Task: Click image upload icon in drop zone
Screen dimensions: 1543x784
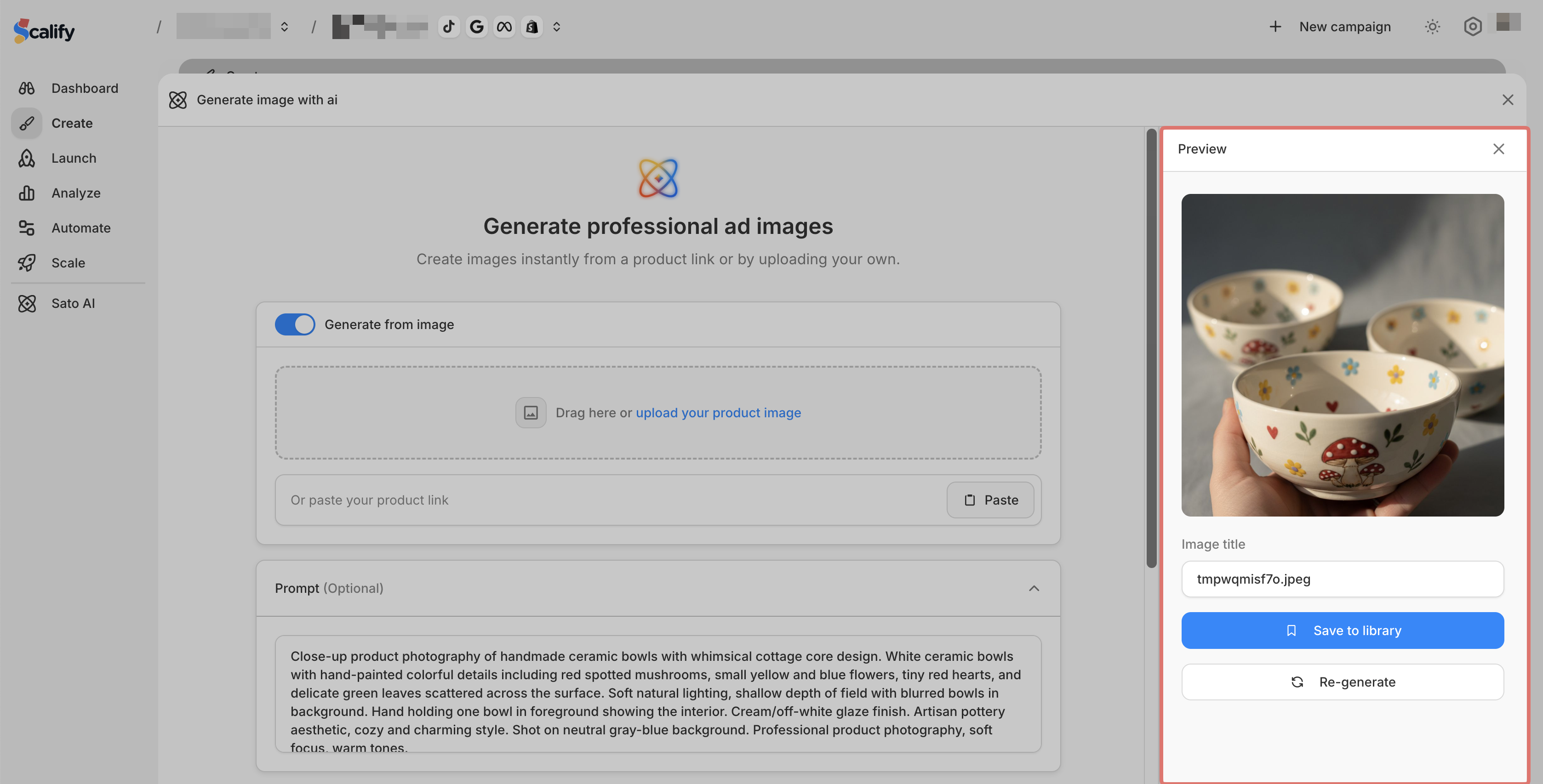Action: click(530, 413)
